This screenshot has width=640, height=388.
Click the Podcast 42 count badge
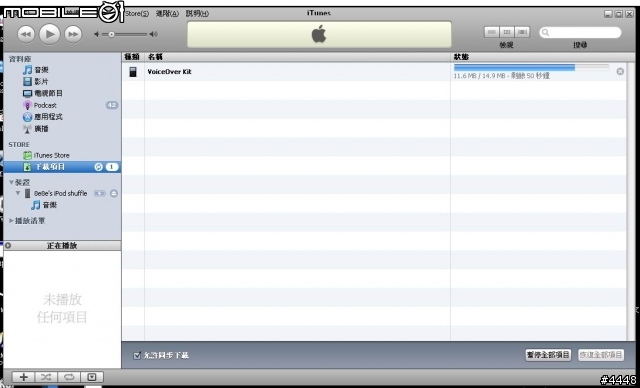(x=112, y=105)
